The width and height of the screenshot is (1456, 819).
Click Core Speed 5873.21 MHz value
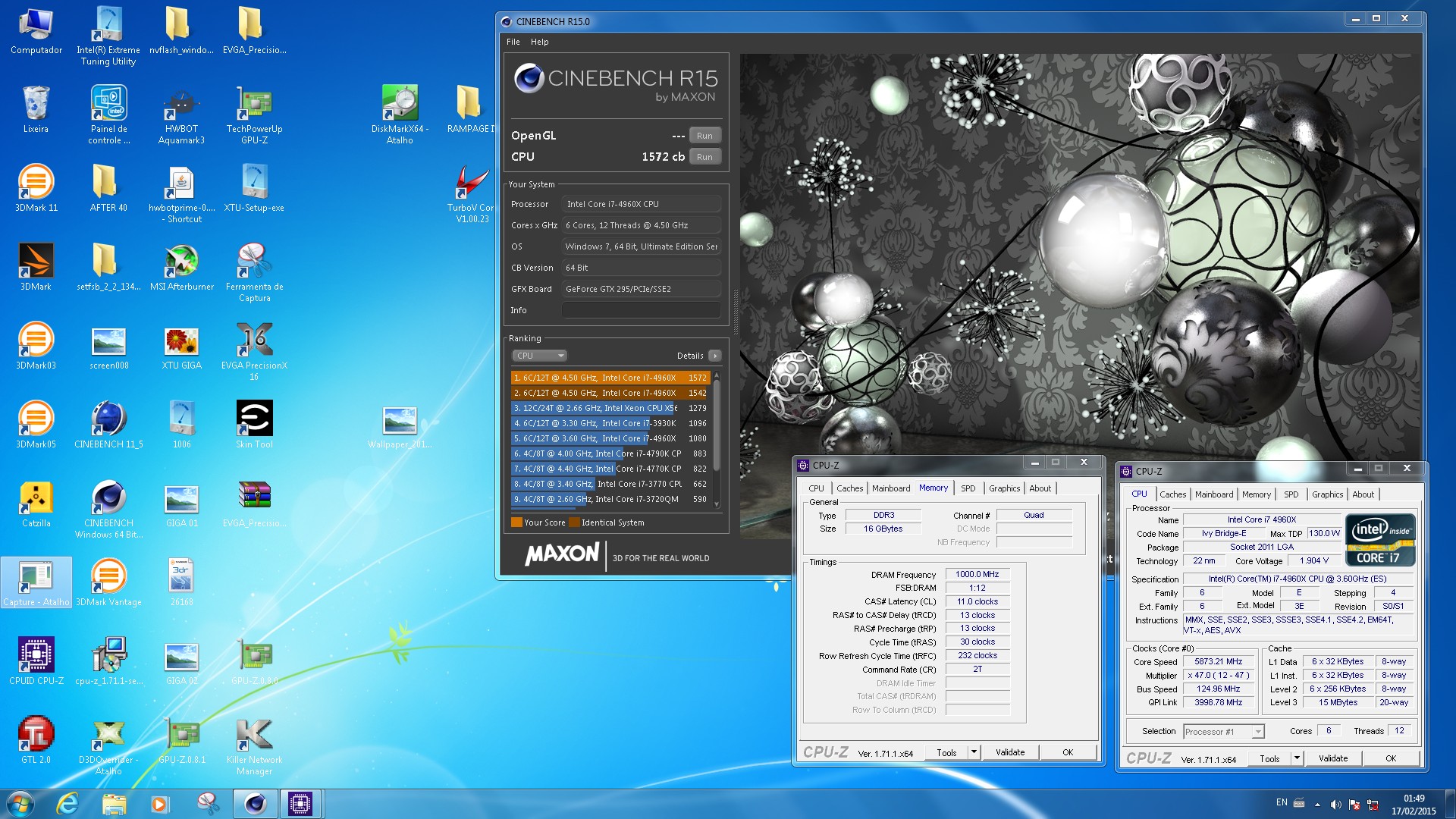tap(1218, 661)
